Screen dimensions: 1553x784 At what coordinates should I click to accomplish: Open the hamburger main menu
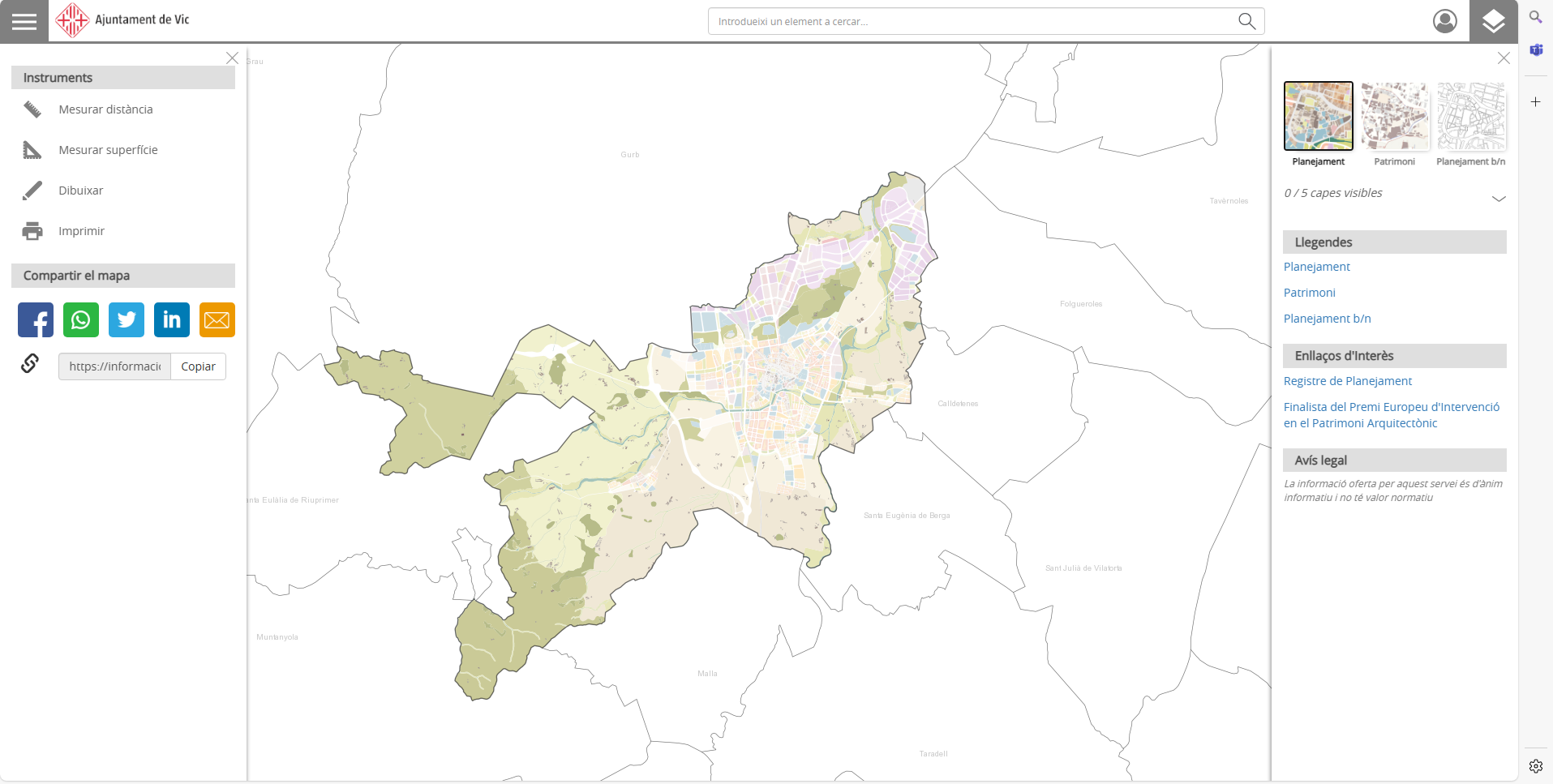pos(24,21)
